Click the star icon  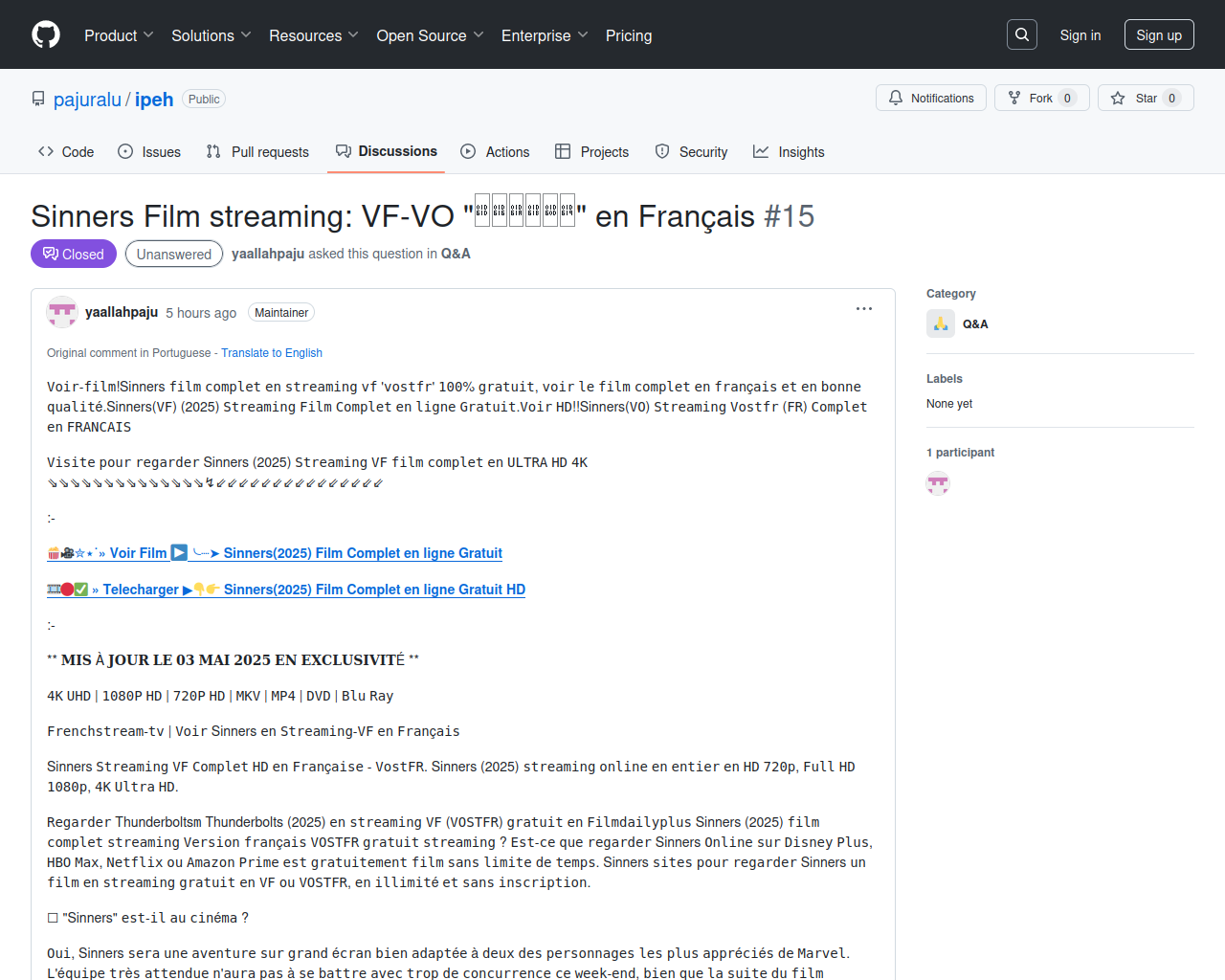coord(1118,98)
